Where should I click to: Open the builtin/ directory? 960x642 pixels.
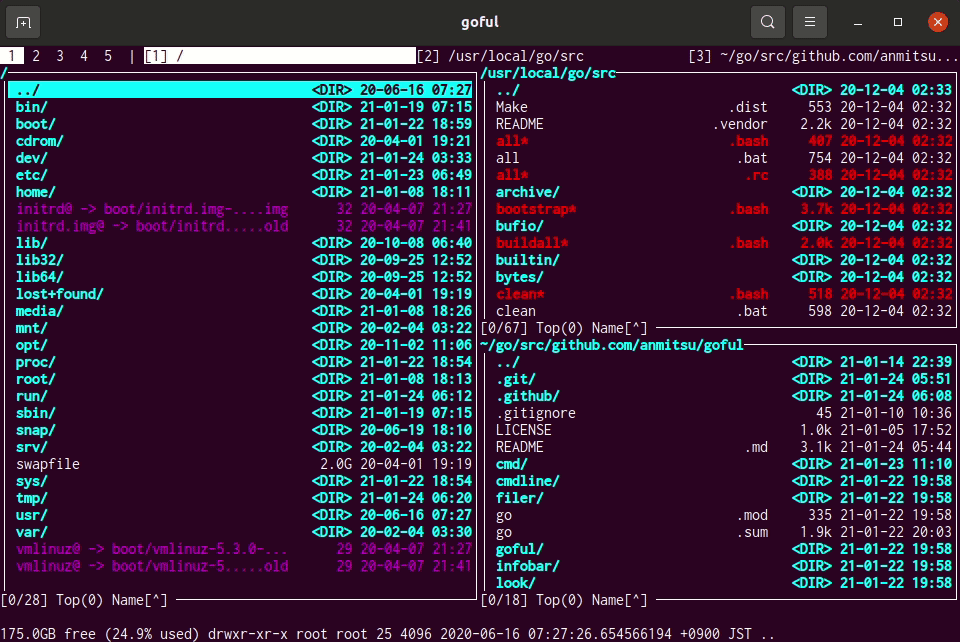[724, 260]
